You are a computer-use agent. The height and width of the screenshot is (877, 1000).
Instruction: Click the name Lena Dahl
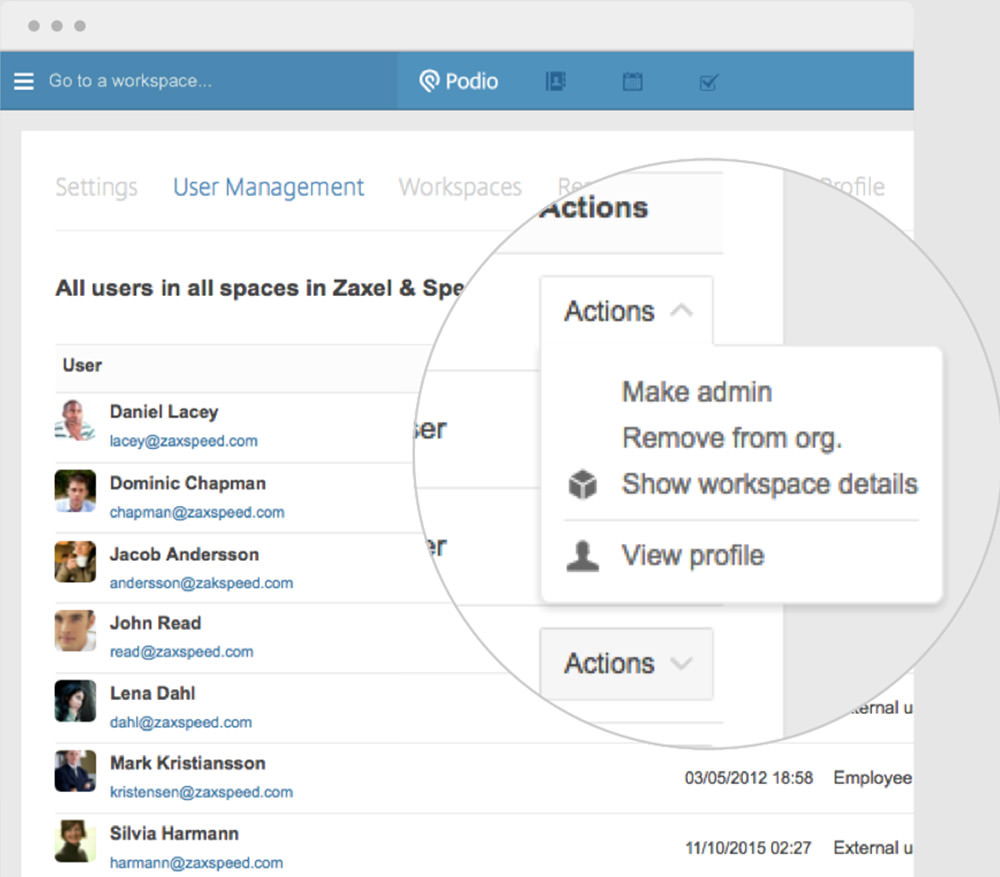[152, 693]
